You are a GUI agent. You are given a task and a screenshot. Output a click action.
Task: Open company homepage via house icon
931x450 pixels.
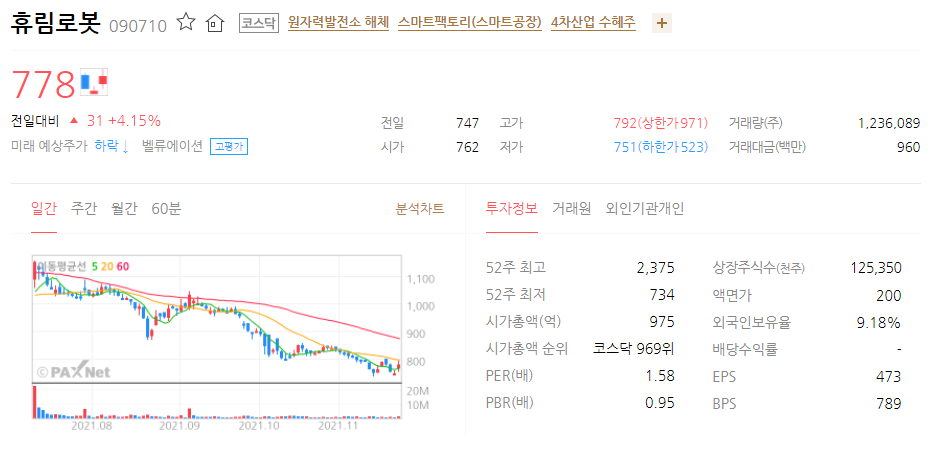pyautogui.click(x=214, y=24)
